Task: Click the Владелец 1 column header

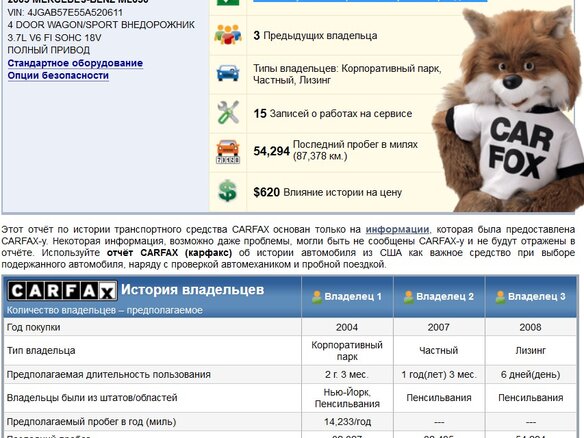Action: (347, 297)
